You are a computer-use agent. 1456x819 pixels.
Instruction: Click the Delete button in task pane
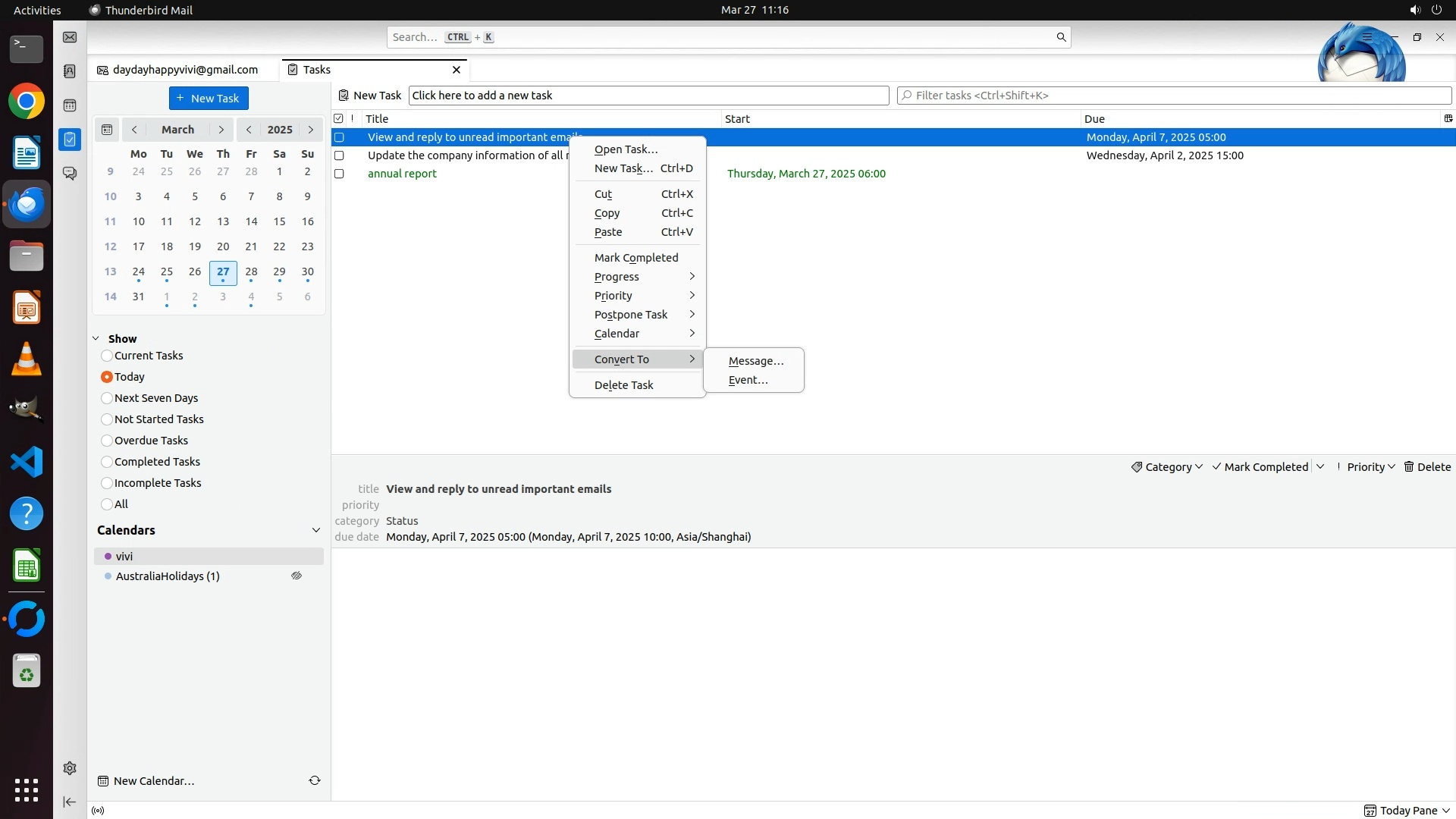pos(1427,467)
